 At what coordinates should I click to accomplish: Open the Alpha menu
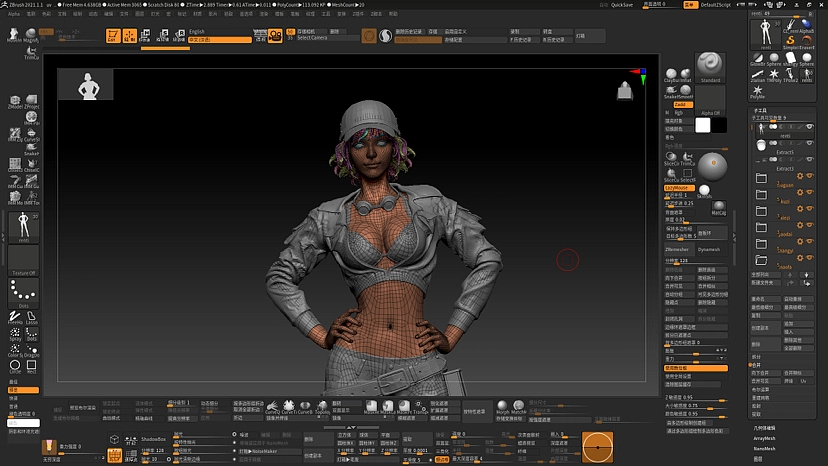14,14
